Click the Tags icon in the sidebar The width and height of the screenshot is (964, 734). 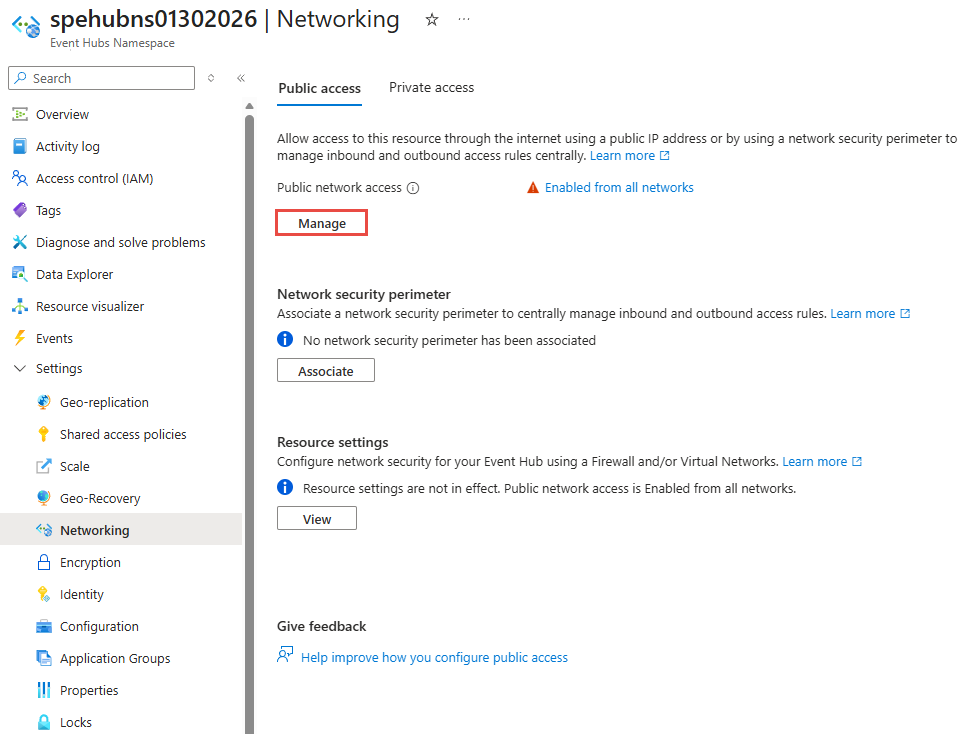[x=23, y=210]
